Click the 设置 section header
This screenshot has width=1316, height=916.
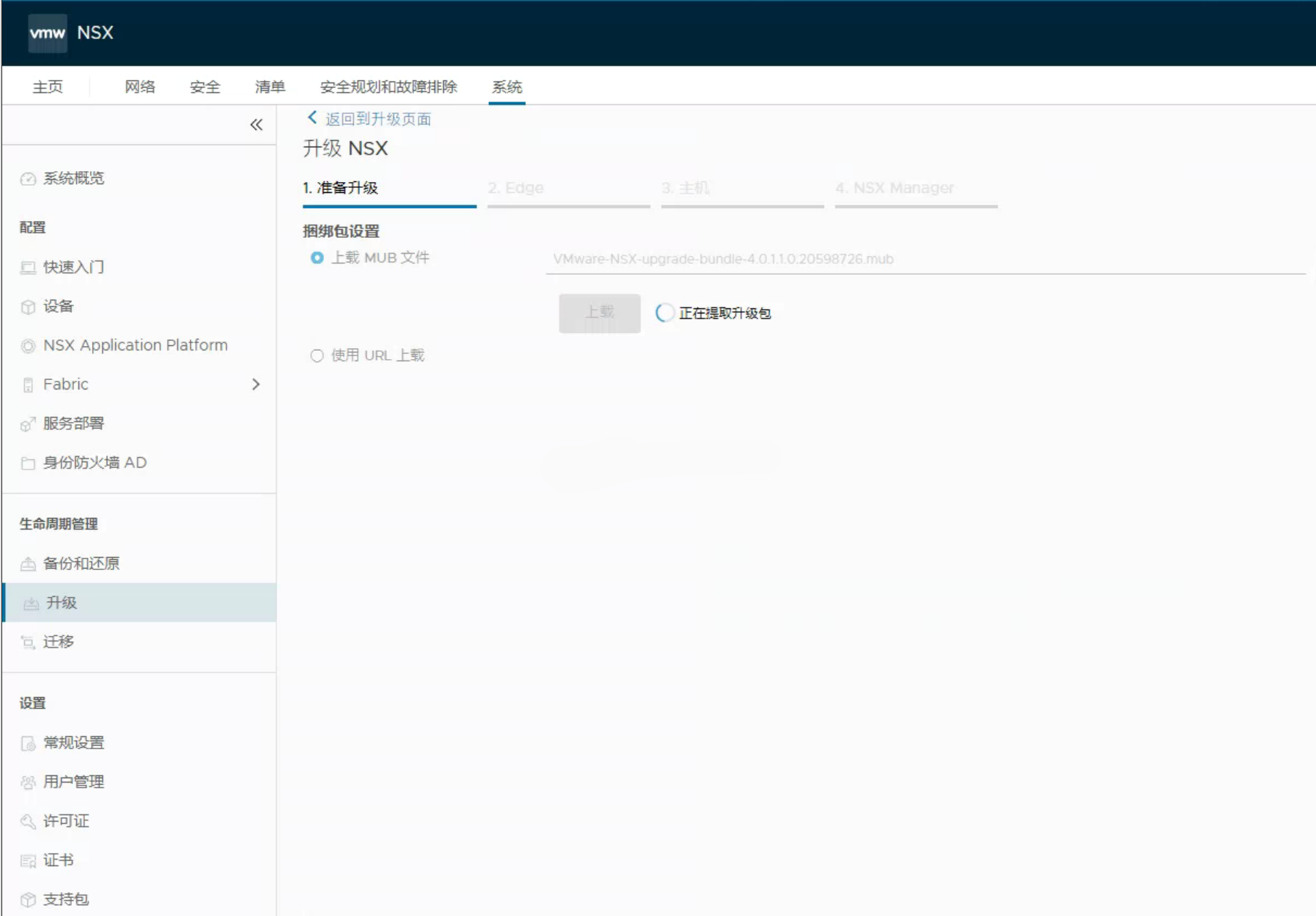[x=33, y=703]
